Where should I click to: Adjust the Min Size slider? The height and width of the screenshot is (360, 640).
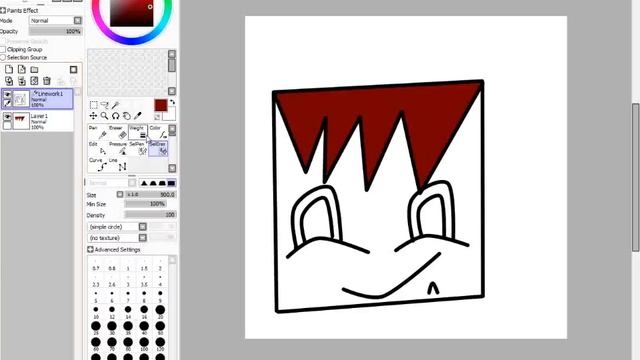pos(145,204)
